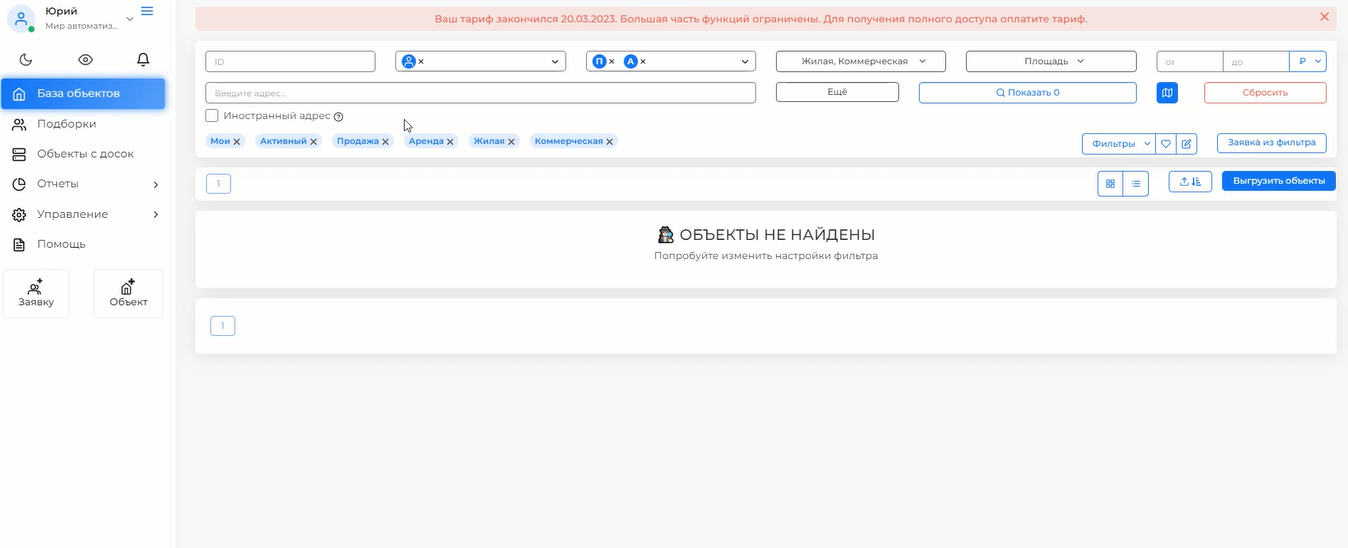Viewport: 1348px width, 548px height.
Task: Create new Заявку request
Action: (36, 293)
